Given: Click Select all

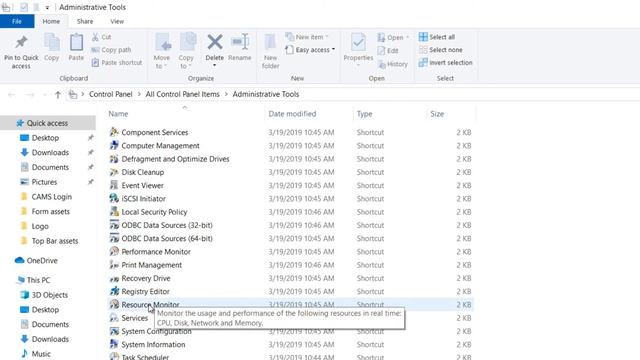Looking at the screenshot, I should [x=437, y=37].
